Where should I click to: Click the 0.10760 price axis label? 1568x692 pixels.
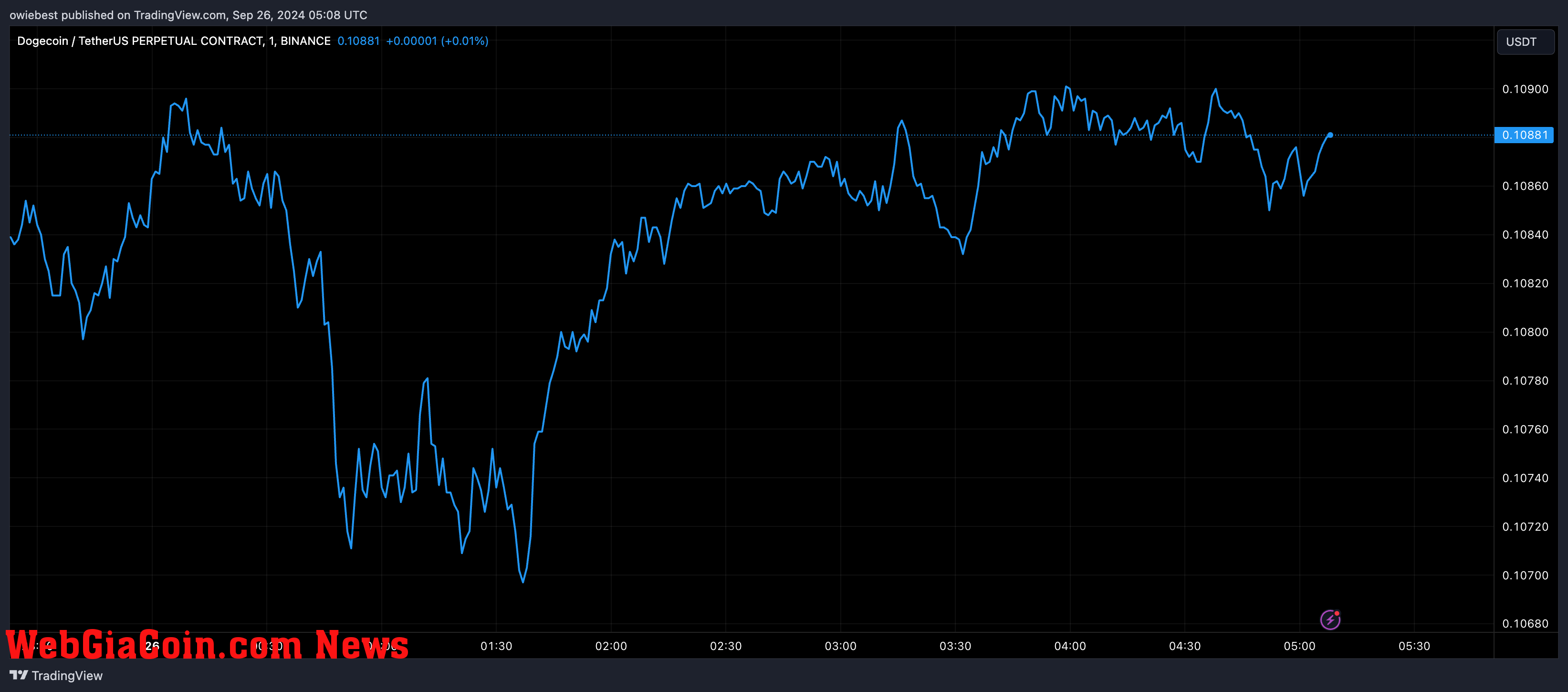[1525, 430]
